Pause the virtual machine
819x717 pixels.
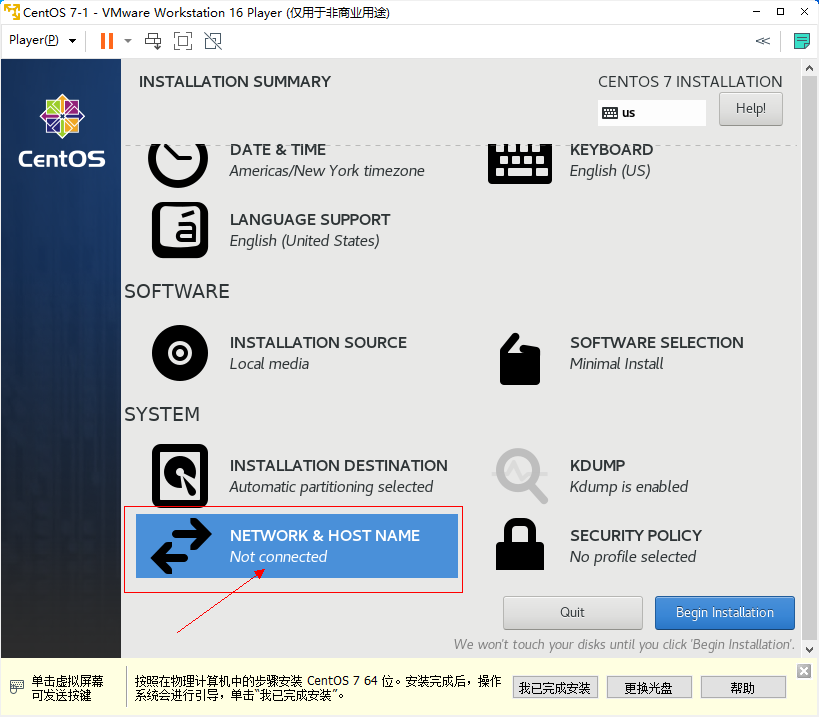pos(107,41)
